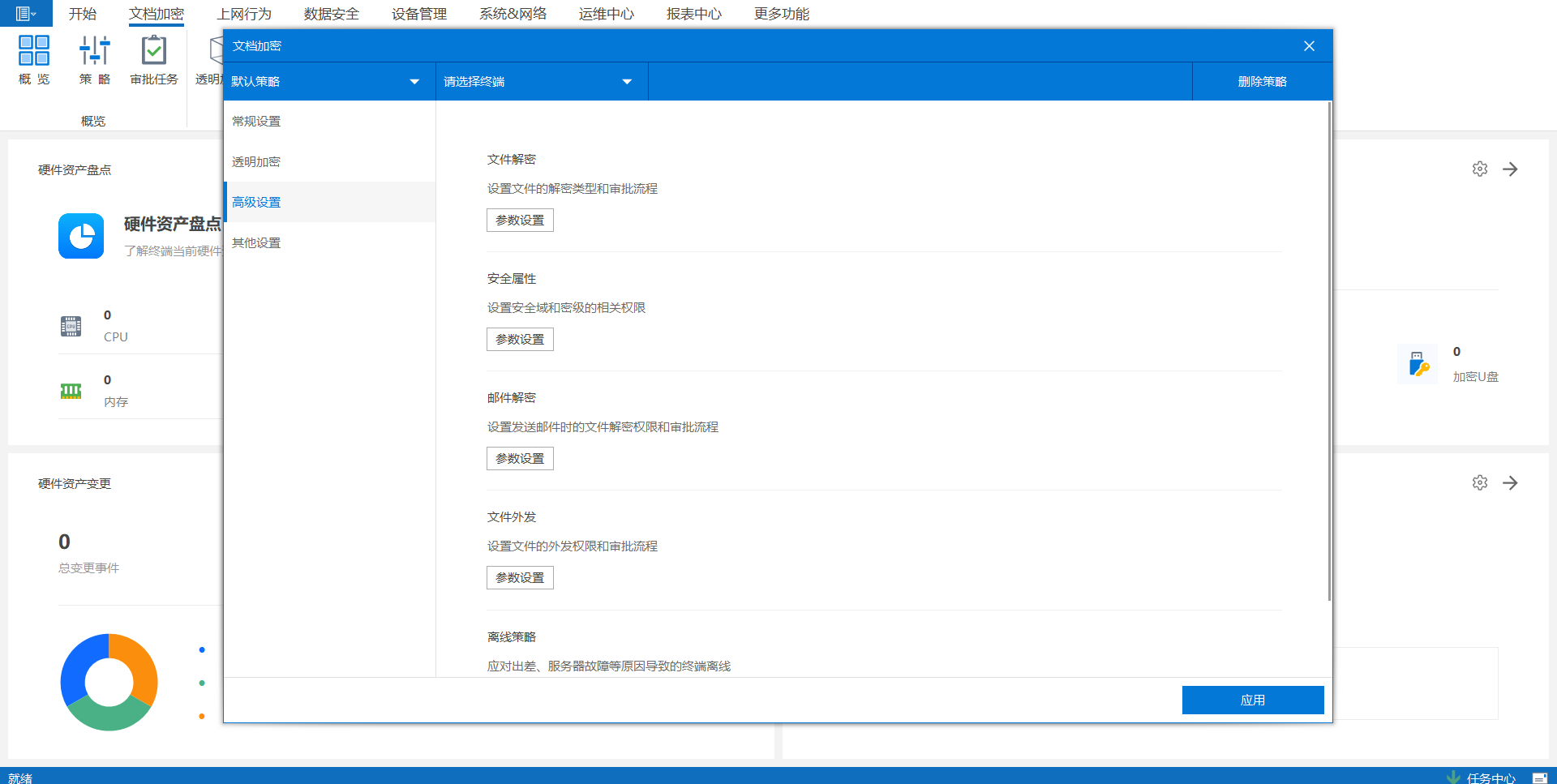Open the 审批任务 approval task icon
This screenshot has width=1557, height=784.
[153, 51]
